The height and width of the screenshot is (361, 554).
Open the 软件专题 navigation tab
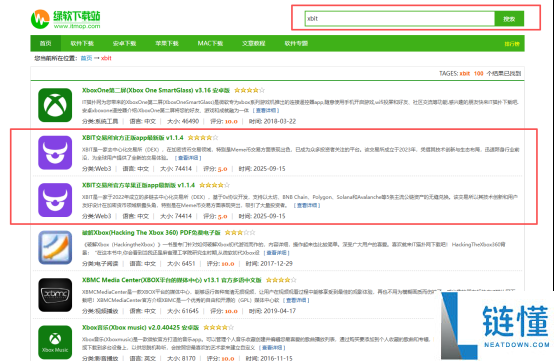pos(296,43)
